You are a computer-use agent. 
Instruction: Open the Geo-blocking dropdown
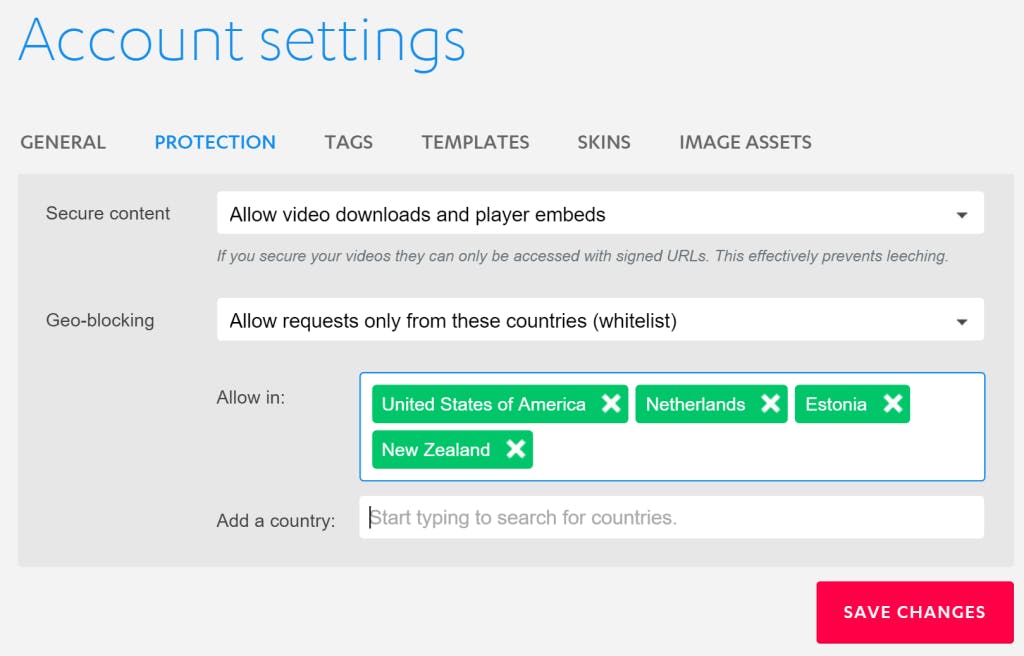point(600,320)
